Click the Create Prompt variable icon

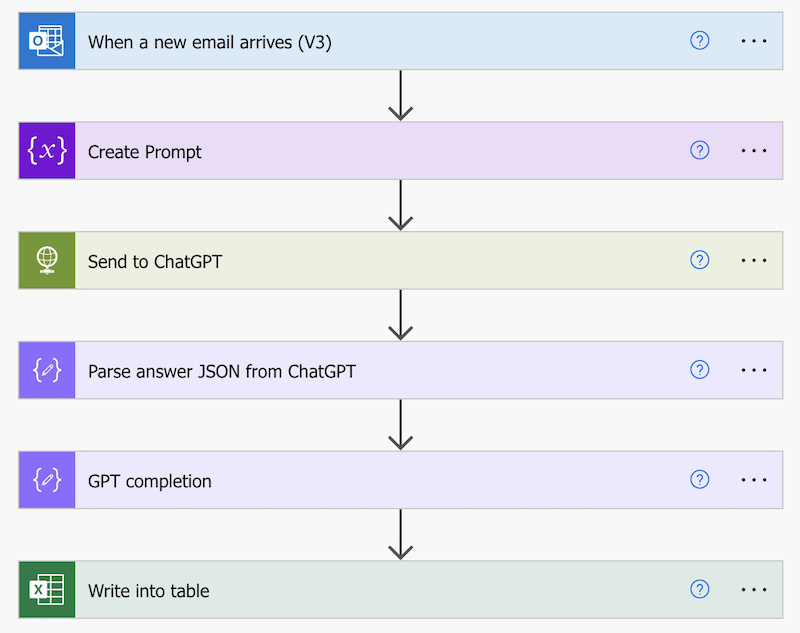[x=46, y=150]
